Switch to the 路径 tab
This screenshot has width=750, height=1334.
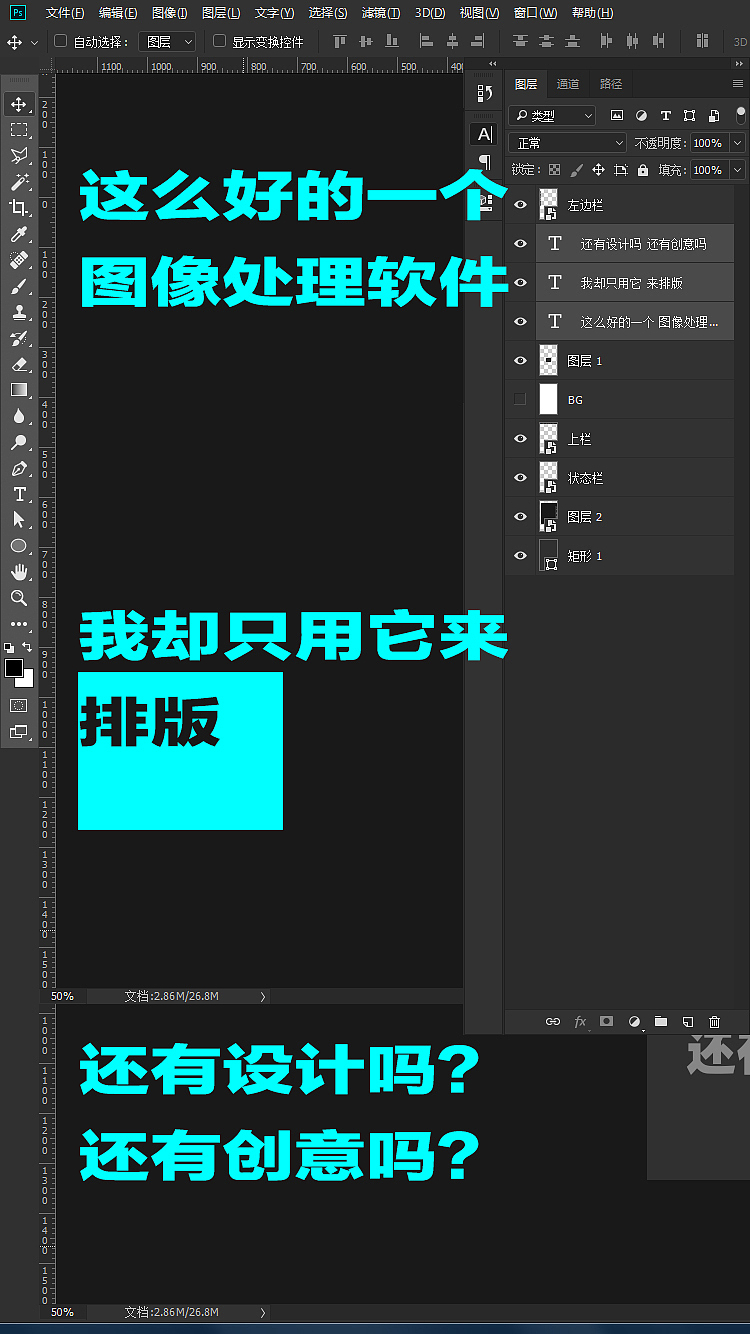tap(611, 84)
